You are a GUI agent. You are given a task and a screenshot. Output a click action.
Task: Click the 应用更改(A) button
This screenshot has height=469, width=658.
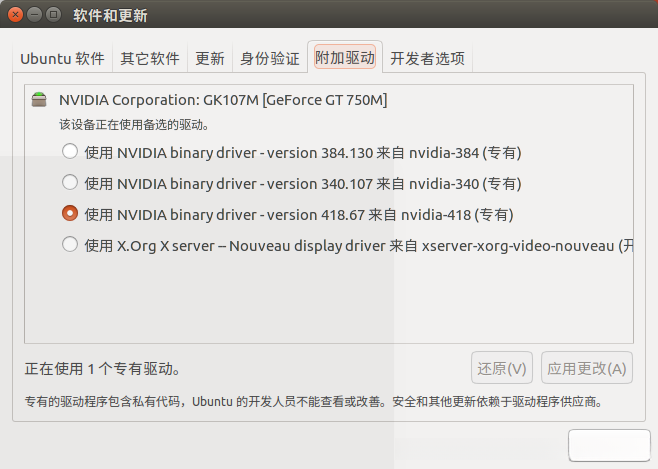tap(587, 368)
